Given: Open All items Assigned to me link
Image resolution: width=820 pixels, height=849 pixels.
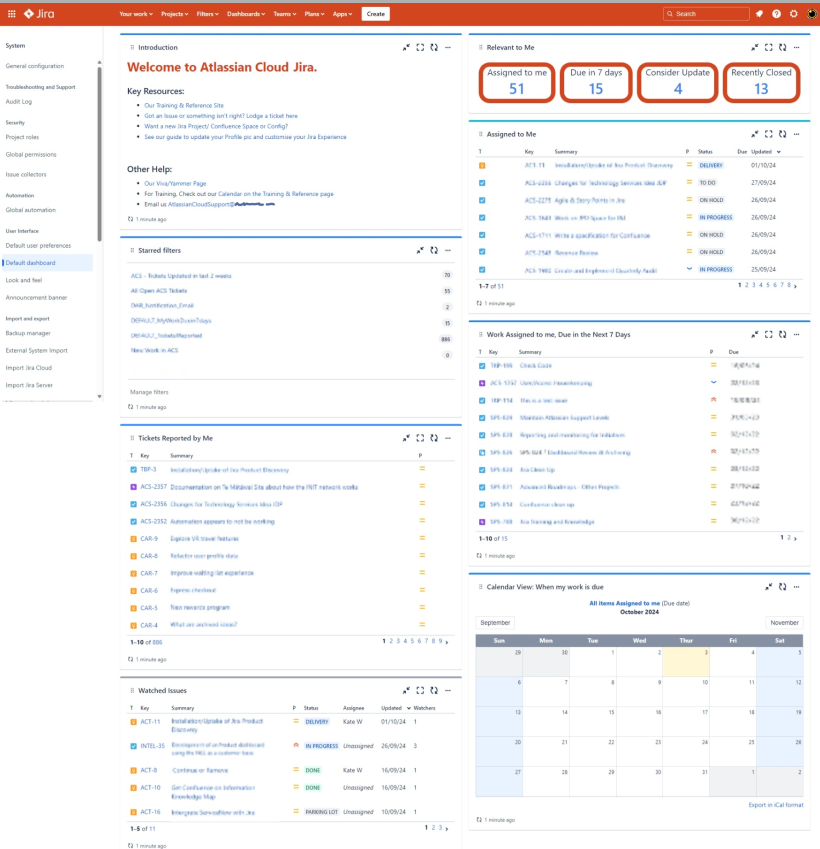Looking at the screenshot, I should pyautogui.click(x=624, y=603).
